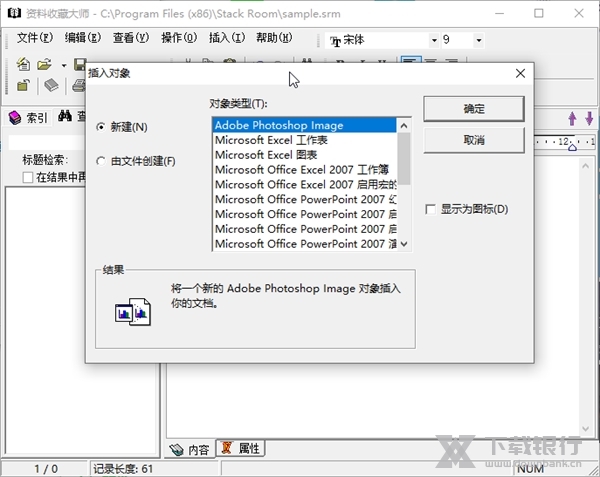Click the open folder toolbar icon
Screen dimensions: 600x477
44,65
